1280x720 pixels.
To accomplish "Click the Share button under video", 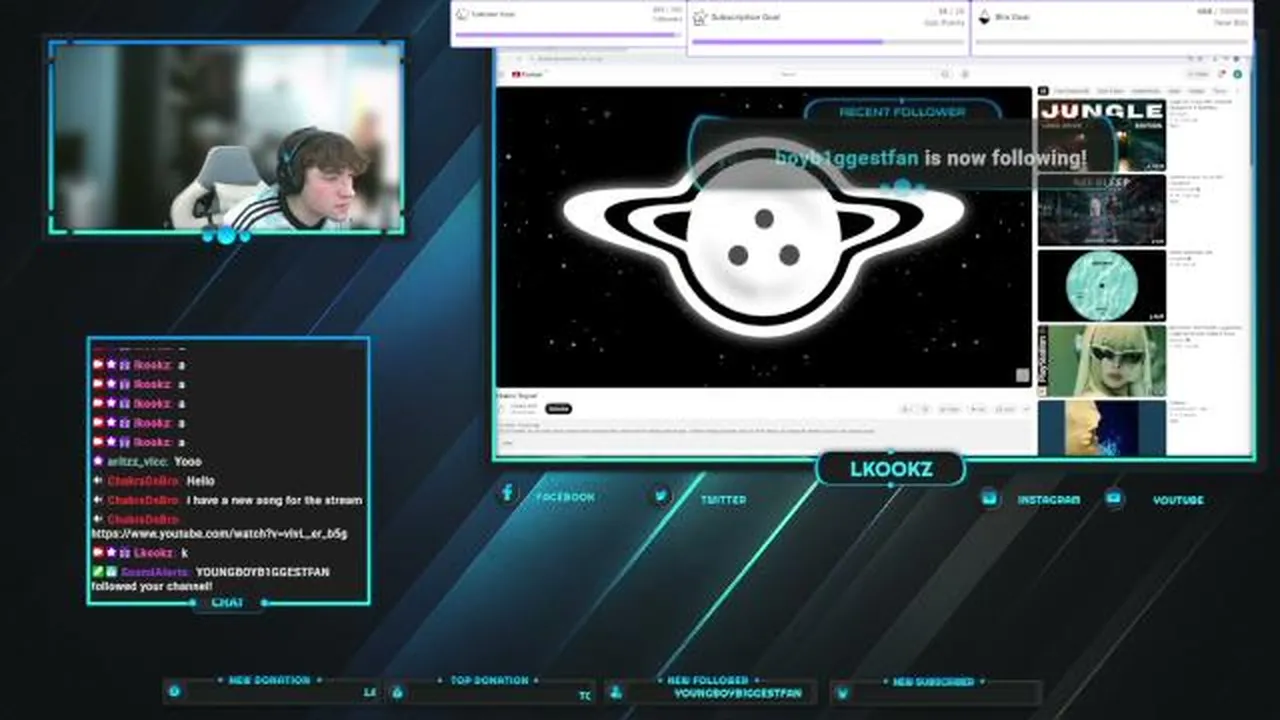I will [x=951, y=409].
